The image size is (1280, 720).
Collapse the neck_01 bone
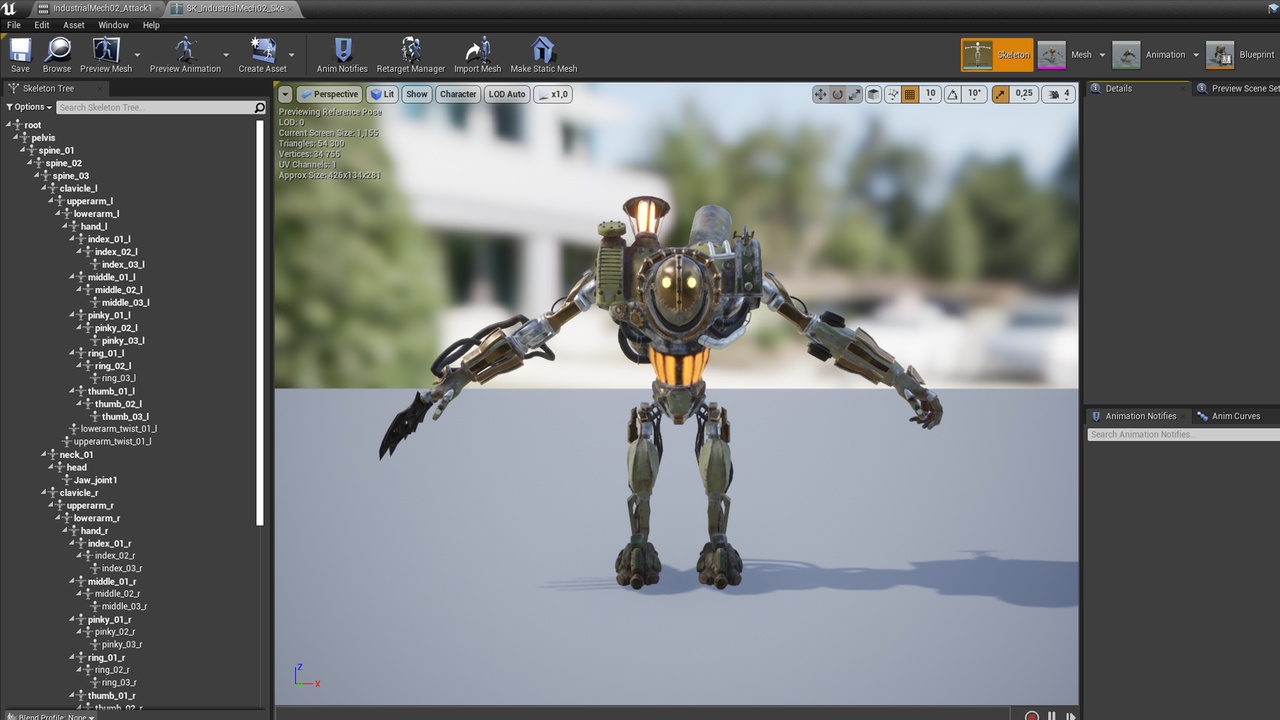click(x=43, y=455)
